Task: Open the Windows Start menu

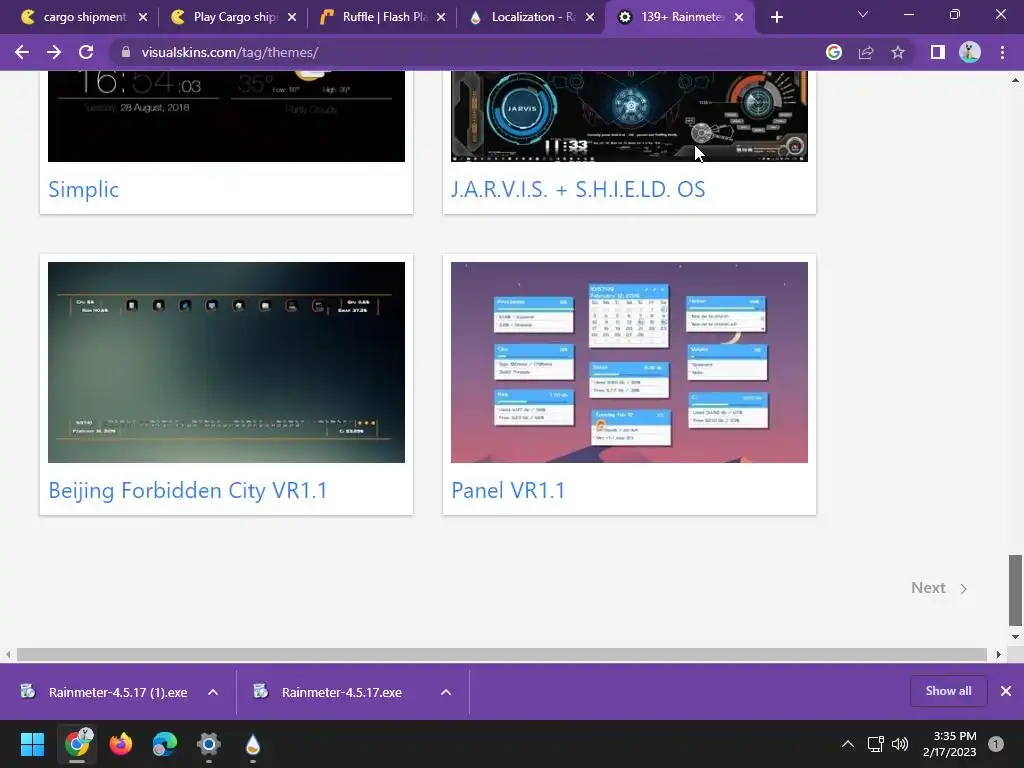Action: (x=32, y=744)
